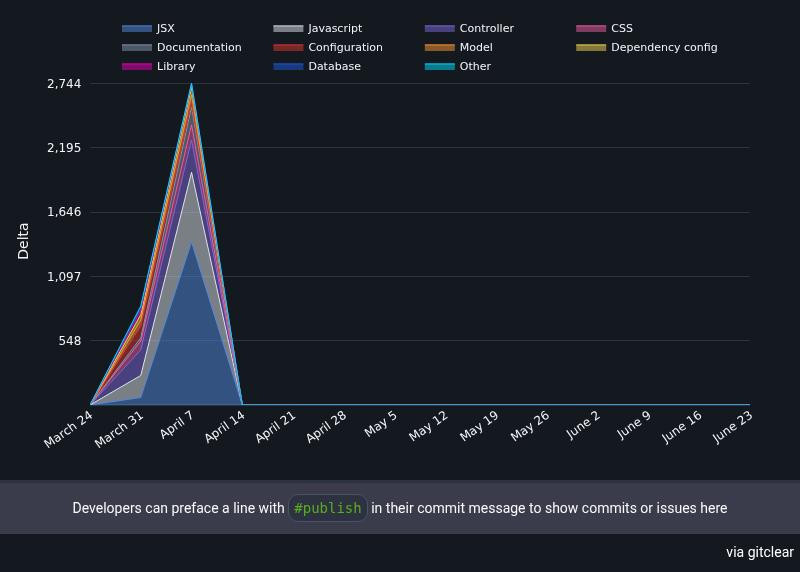
Task: Click the 2,744 y-axis value
Action: tap(64, 84)
